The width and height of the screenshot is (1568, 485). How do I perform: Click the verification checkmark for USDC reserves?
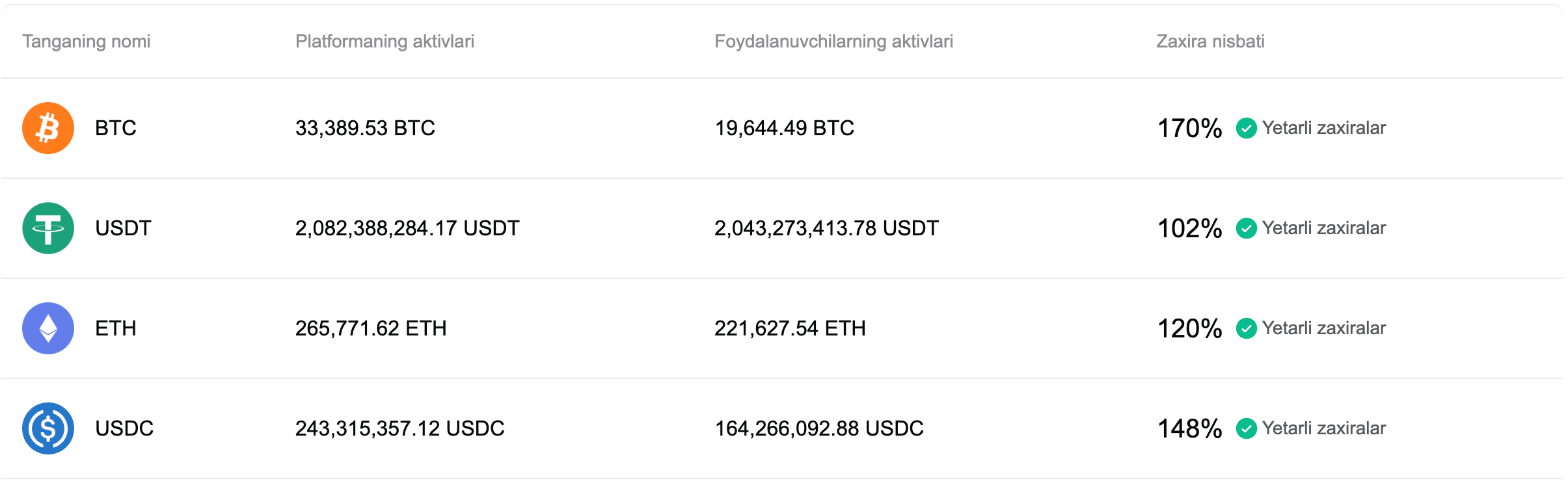click(x=1246, y=428)
